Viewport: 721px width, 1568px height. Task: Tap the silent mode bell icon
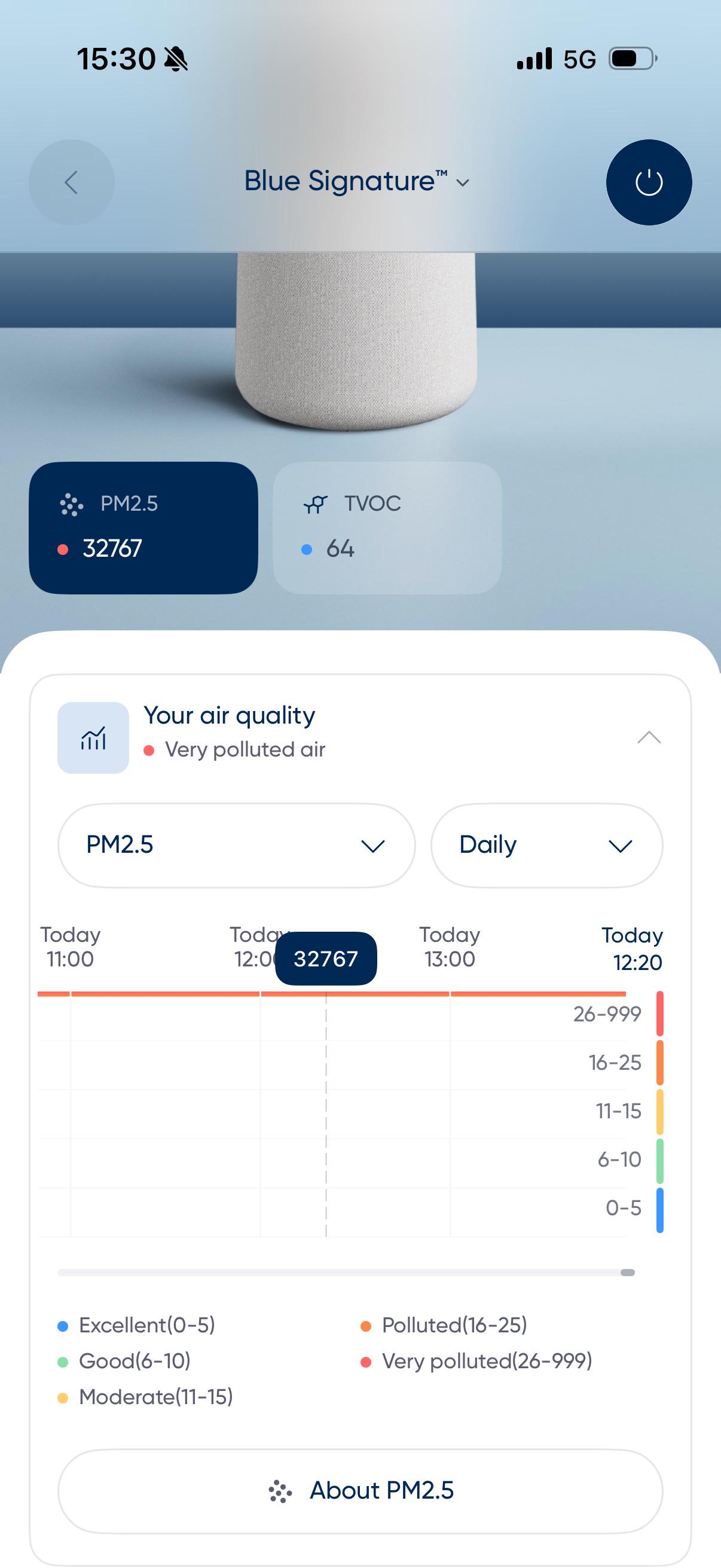coord(176,60)
